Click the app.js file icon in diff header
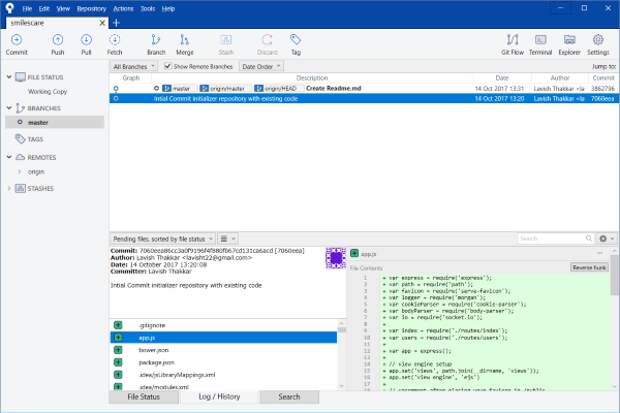Screen dimensions: 620x413 355,254
